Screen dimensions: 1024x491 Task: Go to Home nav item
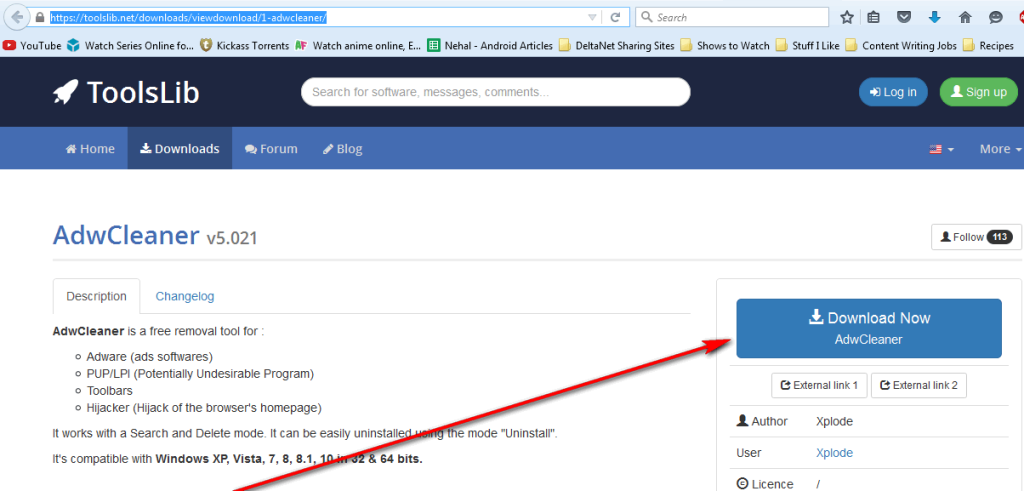tap(90, 149)
